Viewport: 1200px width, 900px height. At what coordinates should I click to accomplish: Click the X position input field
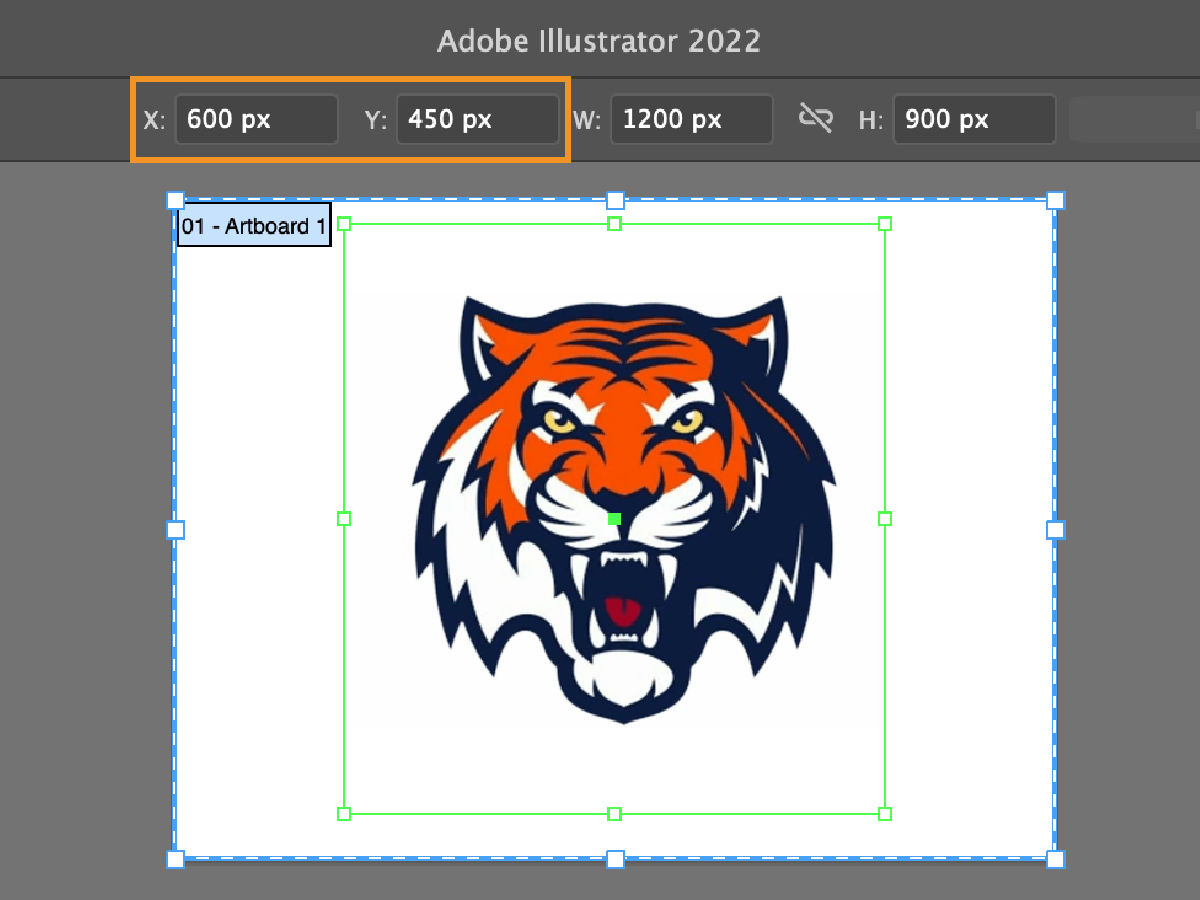pyautogui.click(x=256, y=119)
